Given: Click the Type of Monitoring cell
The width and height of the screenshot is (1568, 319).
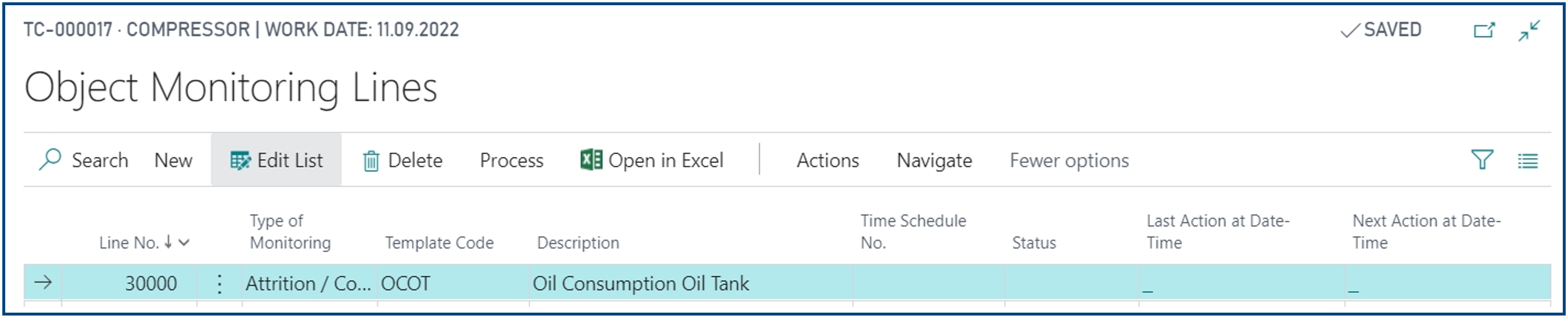Looking at the screenshot, I should (310, 283).
